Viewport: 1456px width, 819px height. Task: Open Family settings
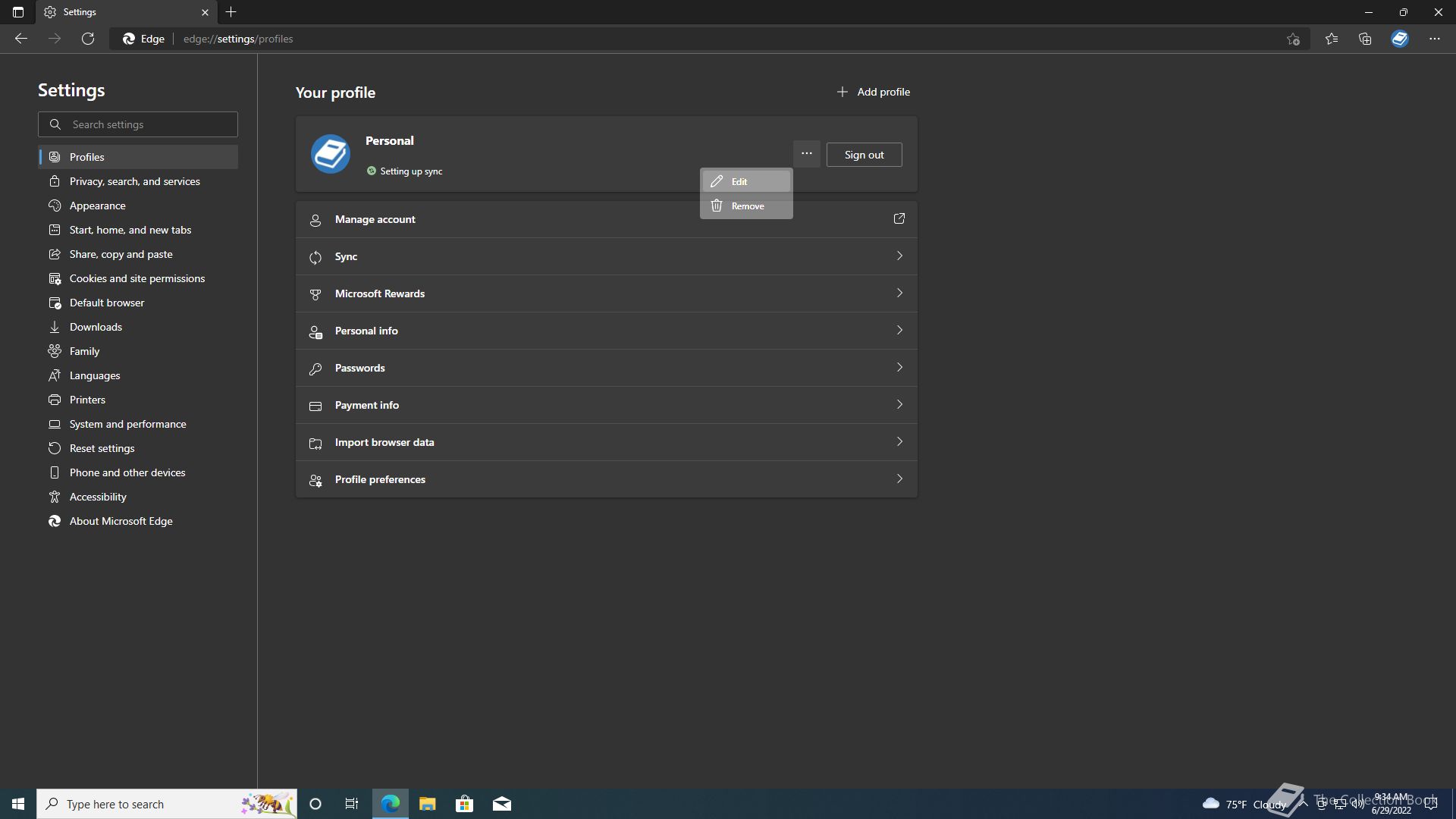click(x=138, y=351)
